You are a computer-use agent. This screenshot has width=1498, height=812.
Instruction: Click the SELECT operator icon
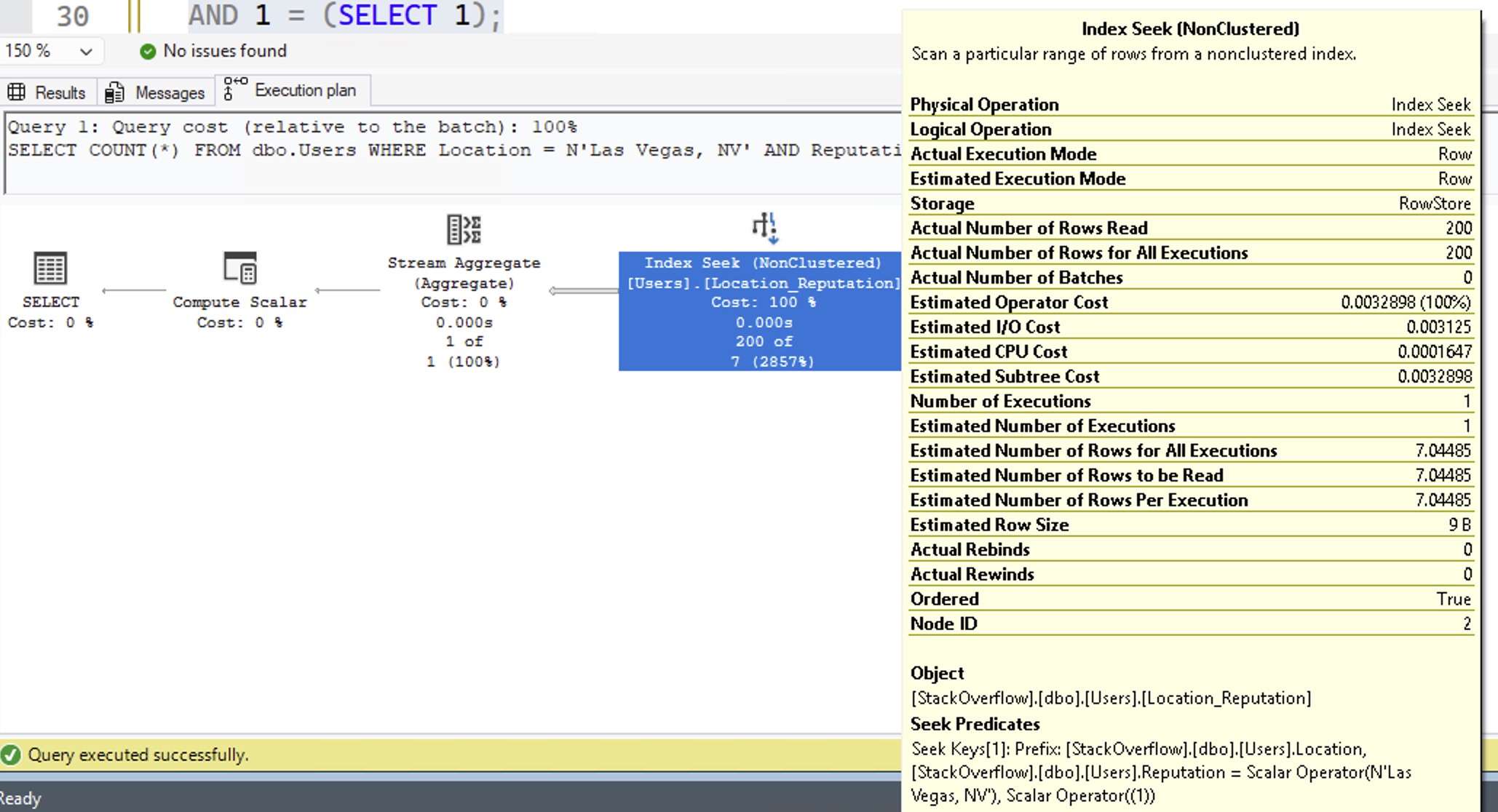50,268
